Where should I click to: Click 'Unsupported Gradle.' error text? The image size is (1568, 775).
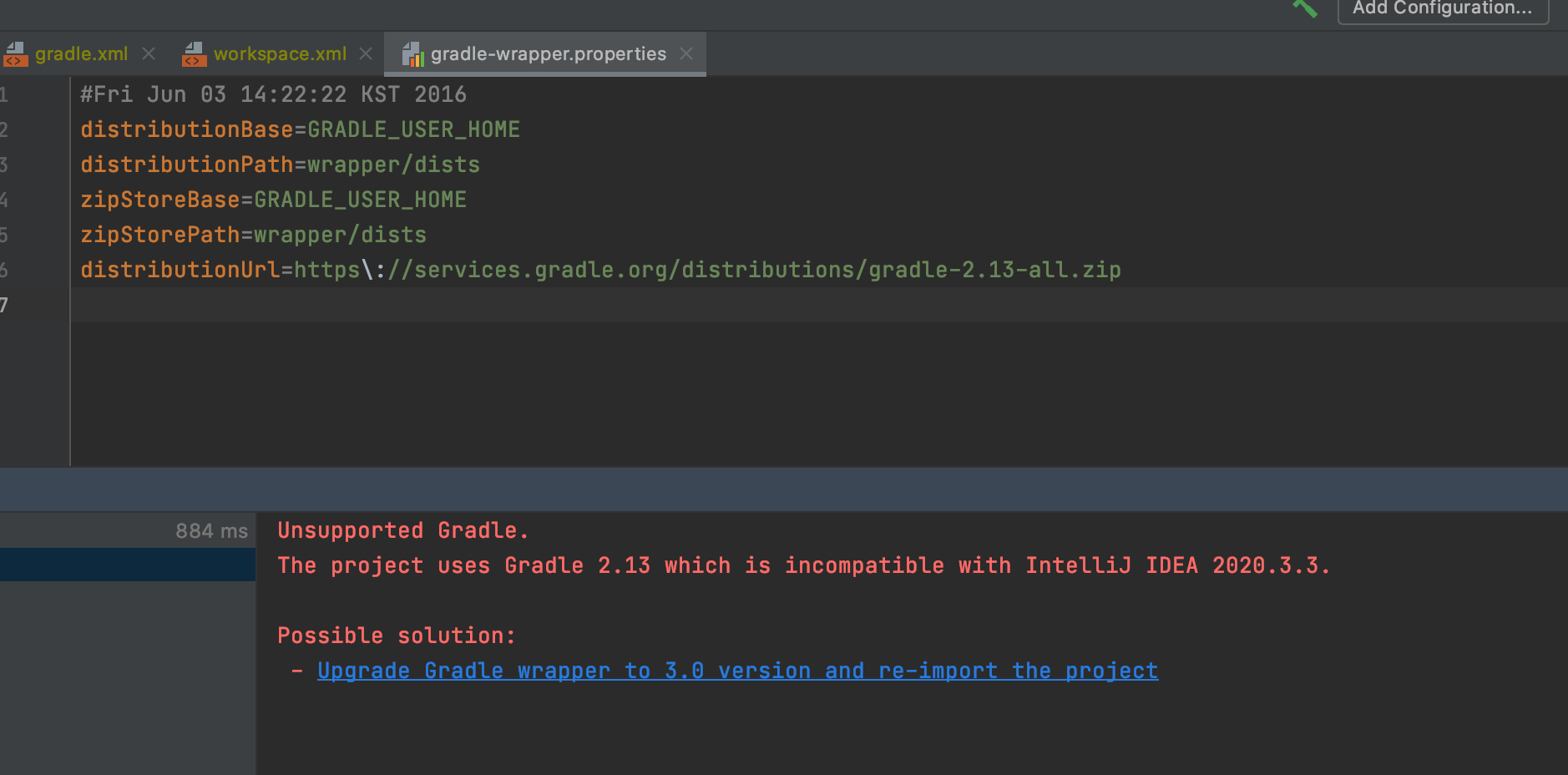(402, 530)
